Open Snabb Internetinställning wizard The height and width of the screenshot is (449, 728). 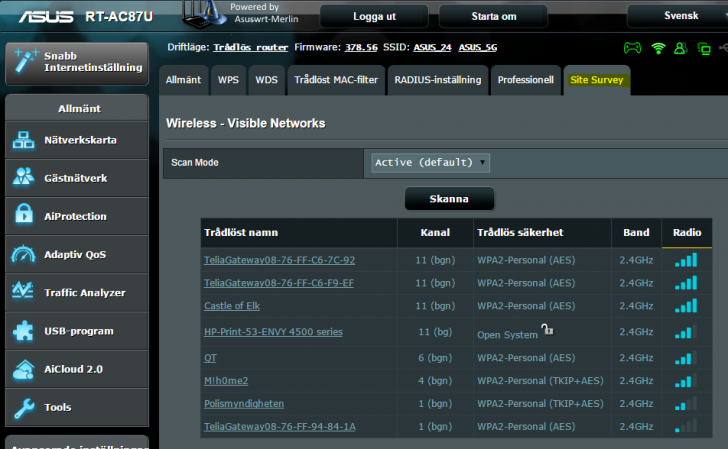pyautogui.click(x=77, y=63)
